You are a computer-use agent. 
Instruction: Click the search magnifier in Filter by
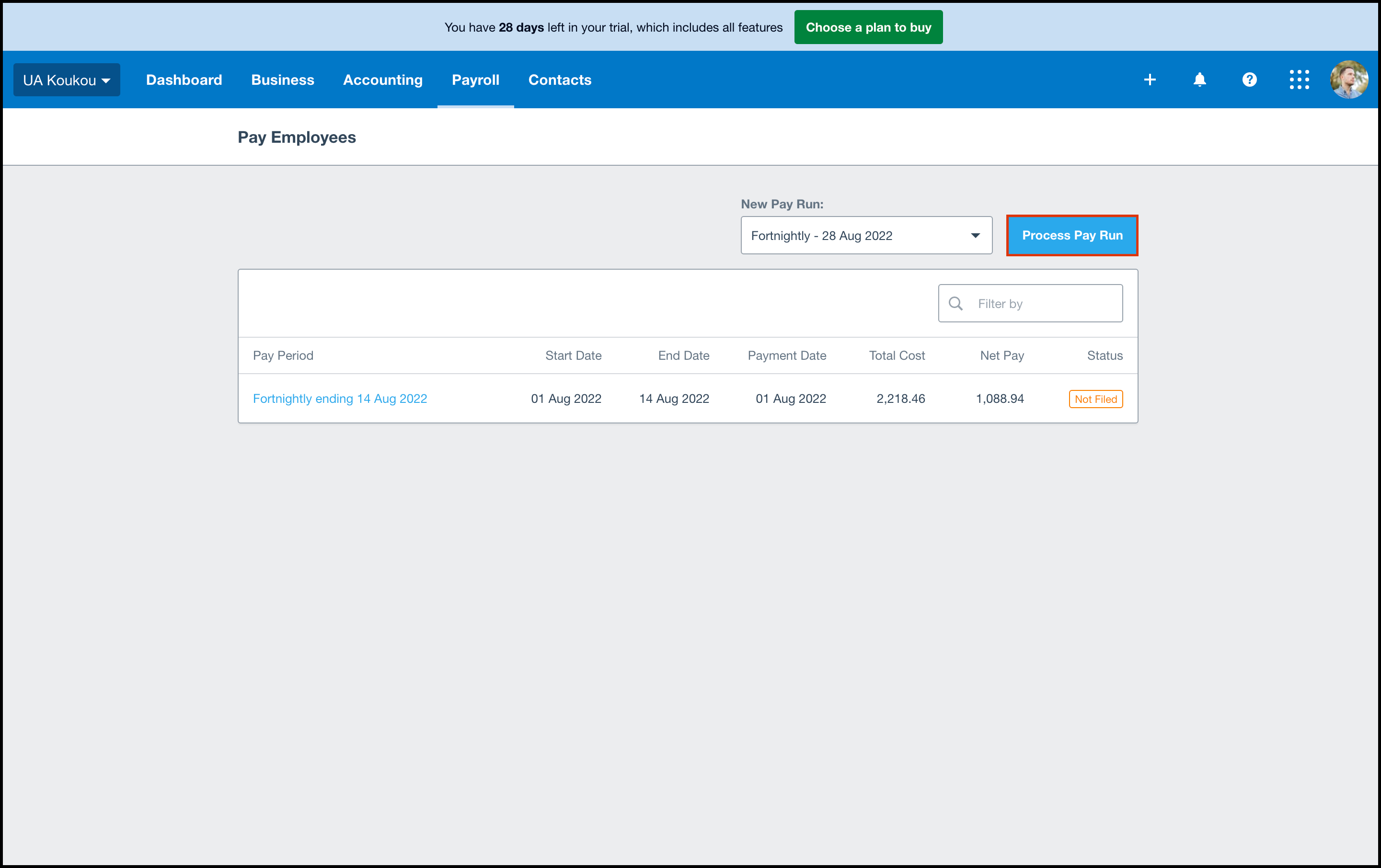point(955,303)
